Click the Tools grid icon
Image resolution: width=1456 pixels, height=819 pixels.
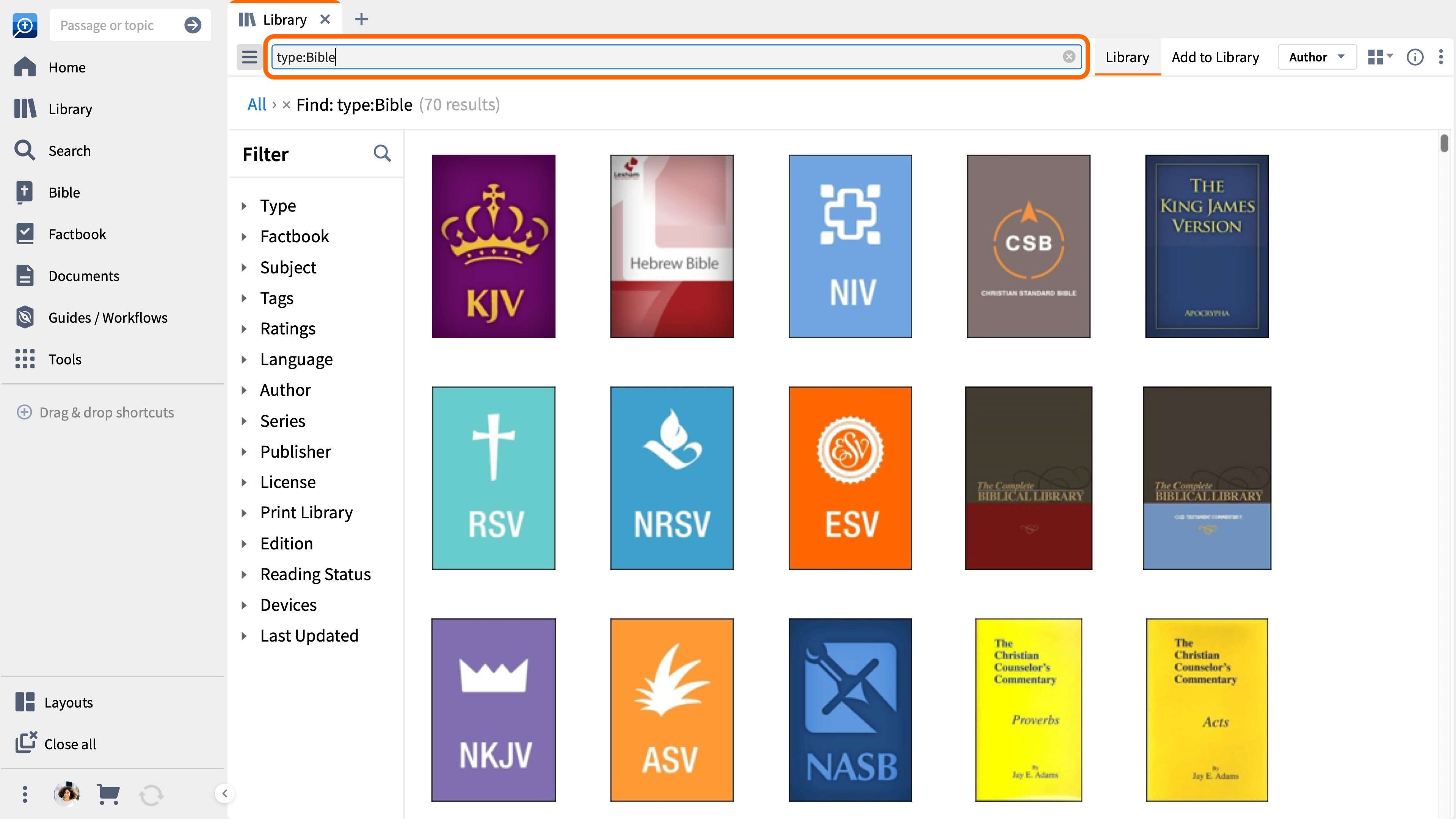25,359
